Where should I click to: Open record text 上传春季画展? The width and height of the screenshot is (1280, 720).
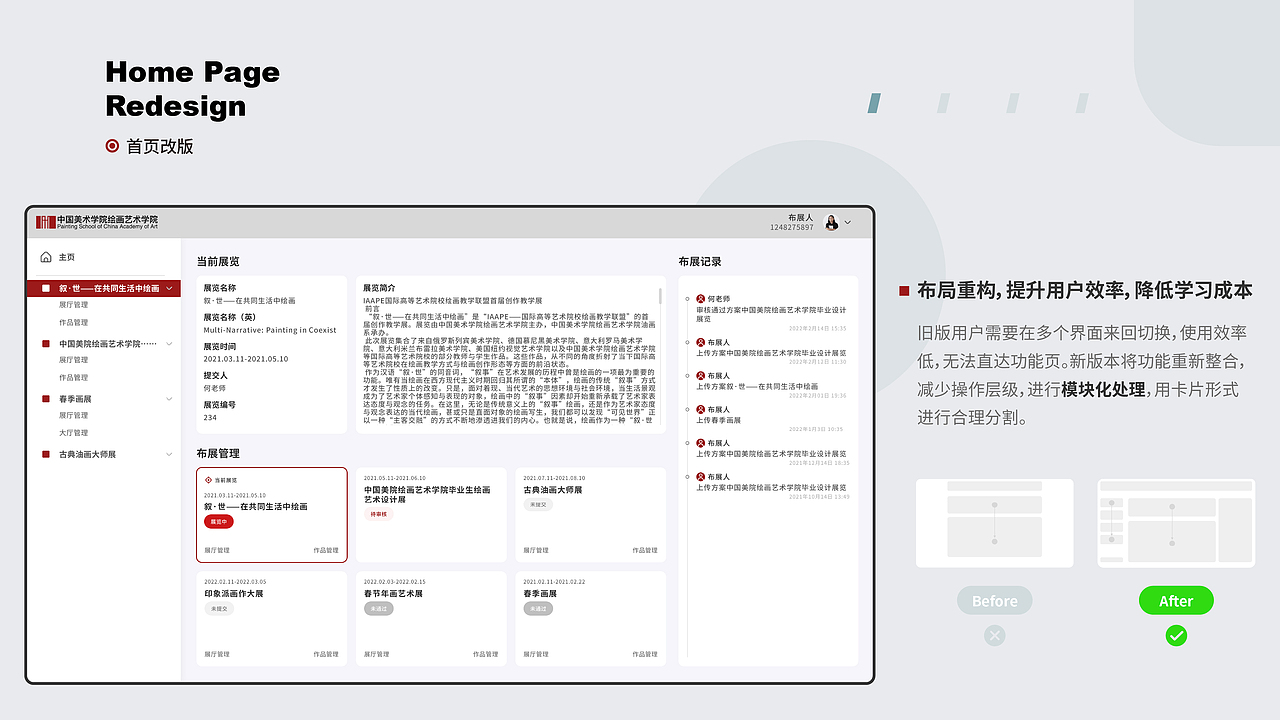coord(718,420)
